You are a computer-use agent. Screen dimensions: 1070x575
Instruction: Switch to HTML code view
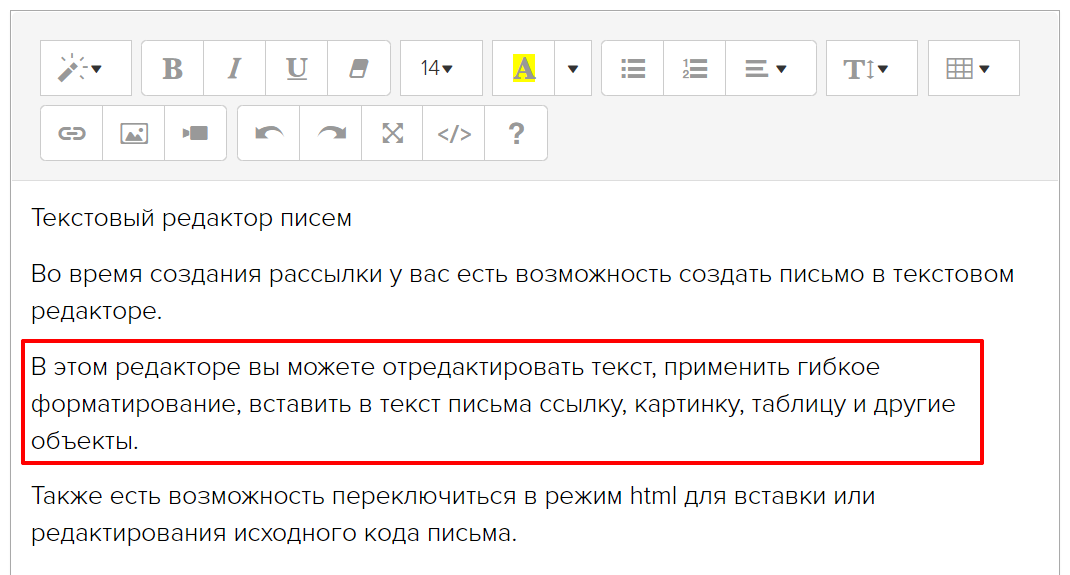tap(454, 133)
